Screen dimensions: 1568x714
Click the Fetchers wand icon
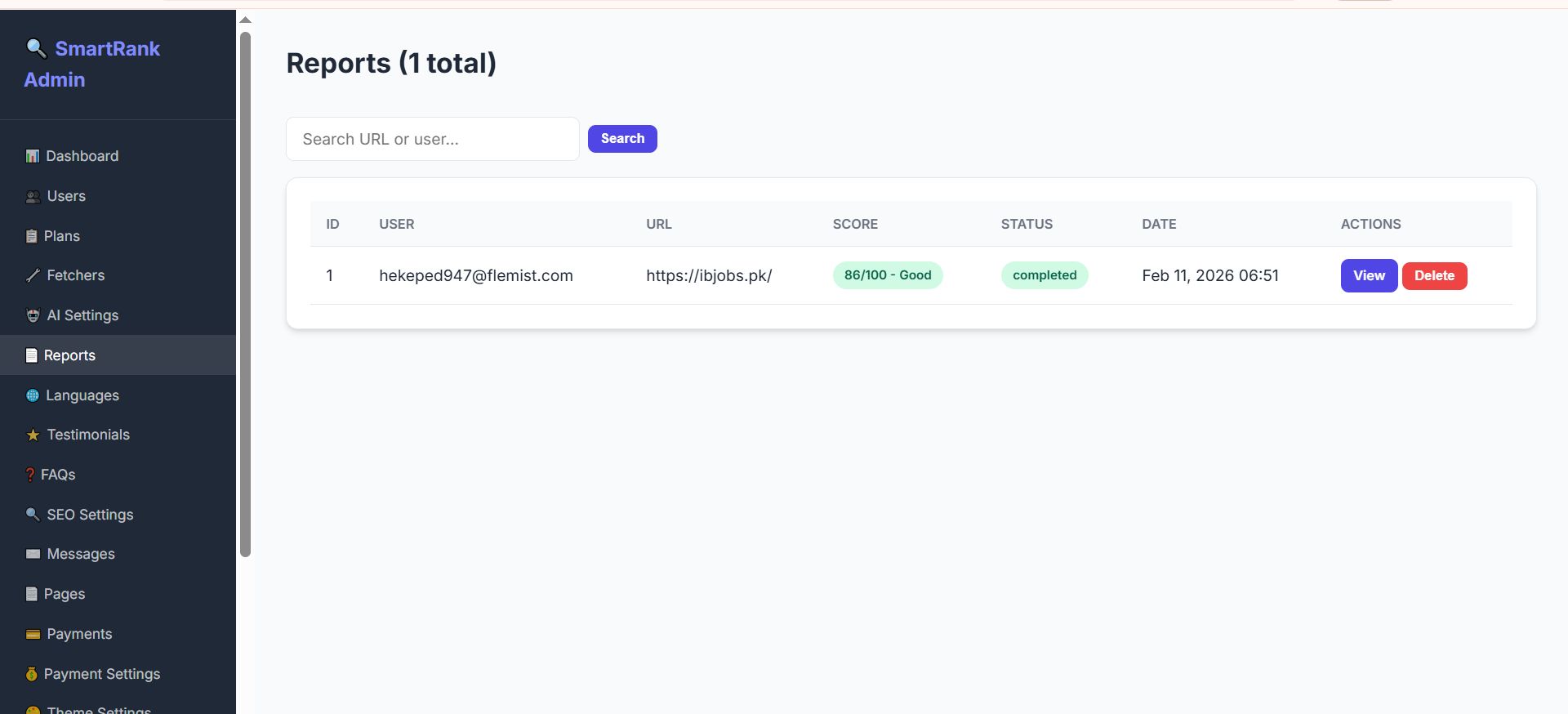[33, 276]
